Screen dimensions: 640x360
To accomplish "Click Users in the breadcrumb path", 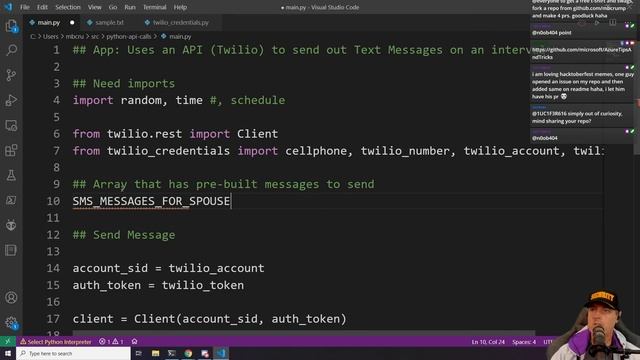I will pyautogui.click(x=51, y=36).
